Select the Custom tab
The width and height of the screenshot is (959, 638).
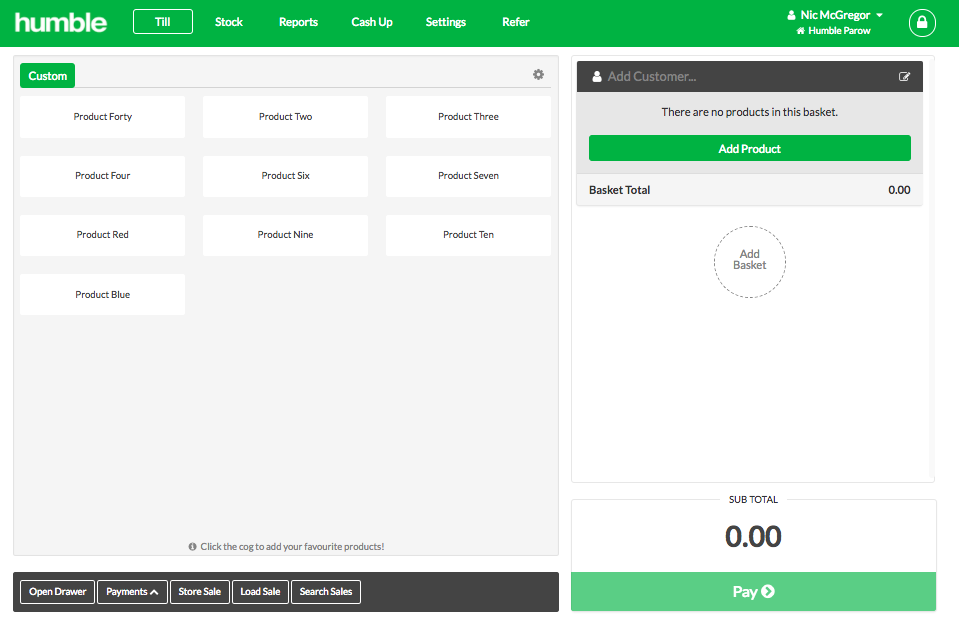pyautogui.click(x=48, y=76)
